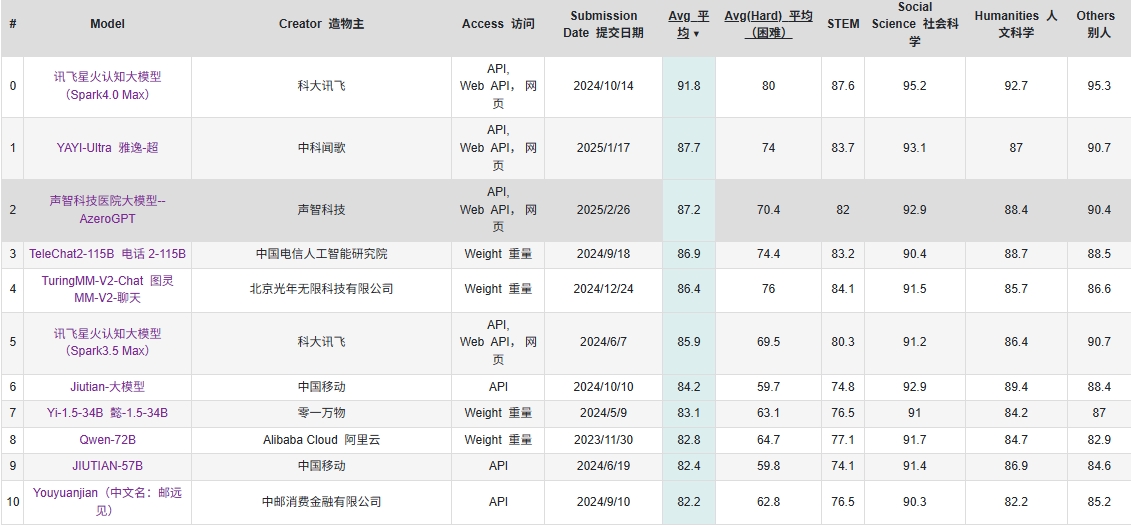The height and width of the screenshot is (525, 1131).
Task: Select the 92.7 Humanities score cell
Action: [1016, 86]
